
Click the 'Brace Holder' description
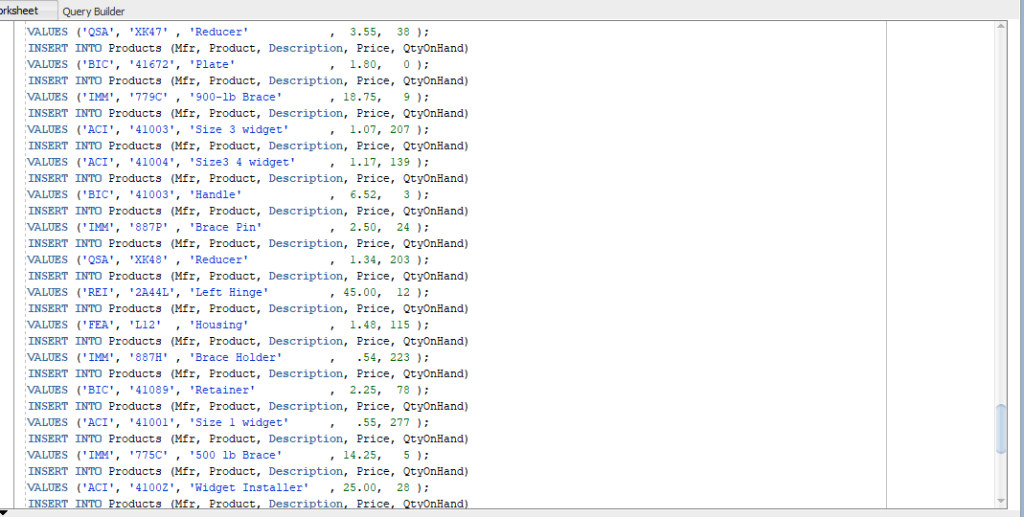click(x=236, y=358)
